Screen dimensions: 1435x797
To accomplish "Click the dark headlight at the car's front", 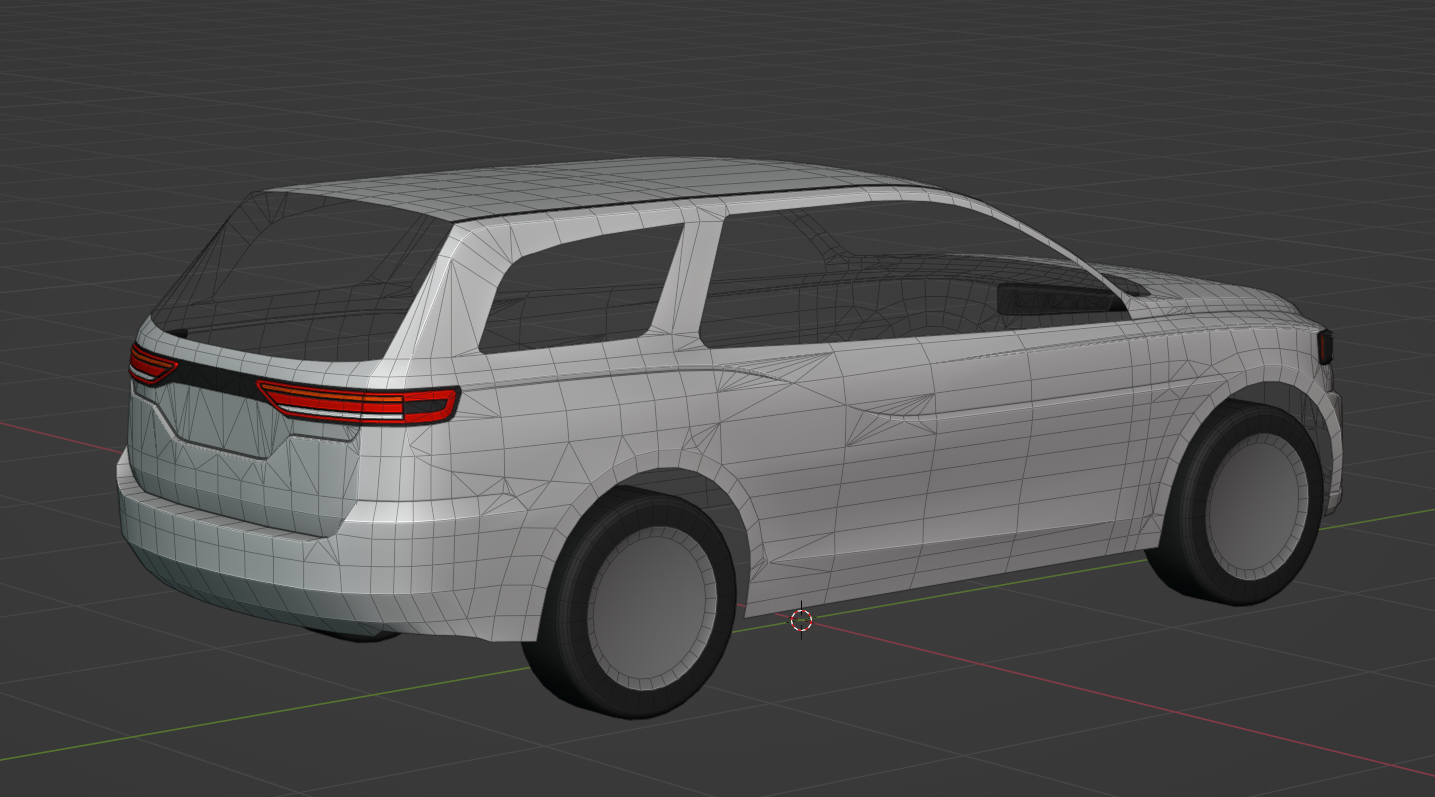I will (1325, 346).
